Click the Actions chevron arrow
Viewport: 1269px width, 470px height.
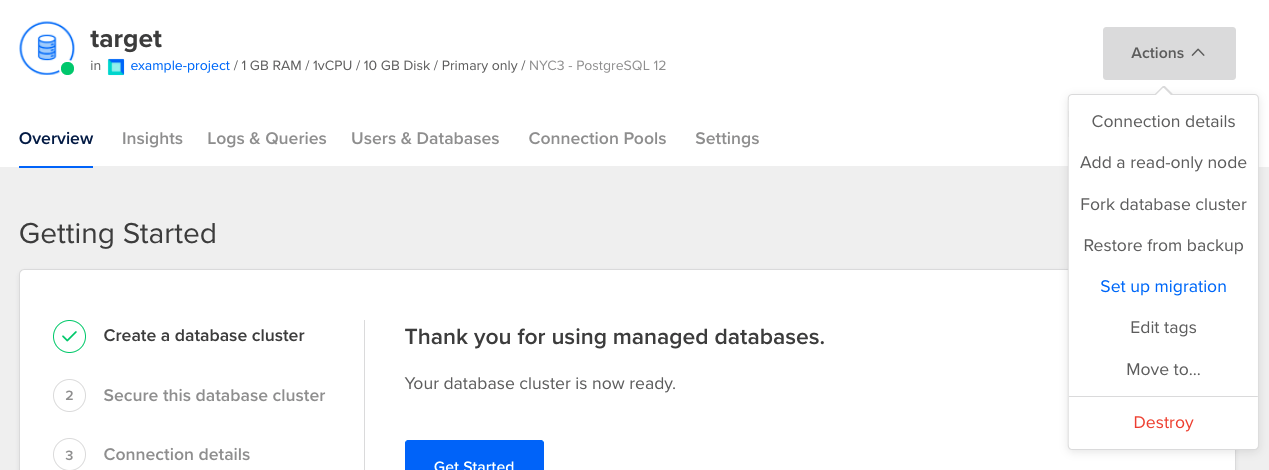tap(1198, 53)
